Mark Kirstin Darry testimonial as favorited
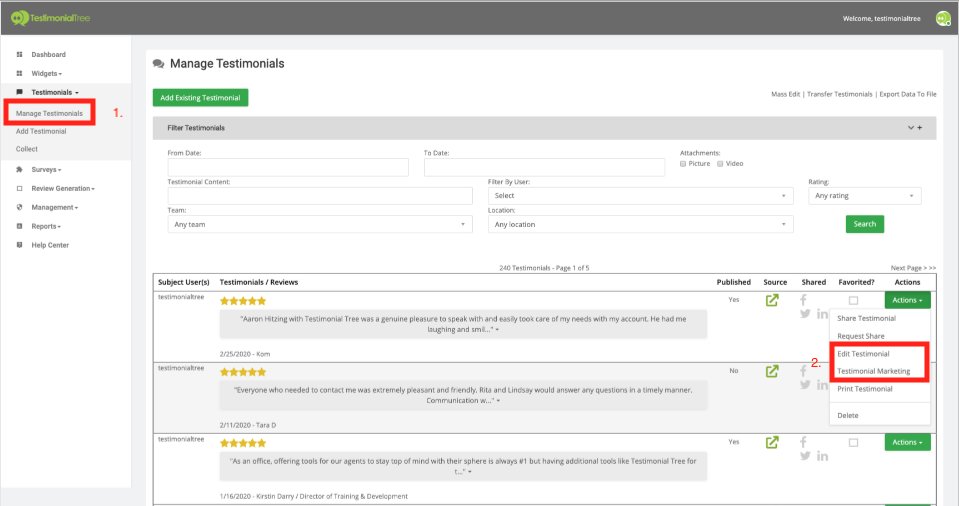This screenshot has height=506, width=959. coord(853,442)
